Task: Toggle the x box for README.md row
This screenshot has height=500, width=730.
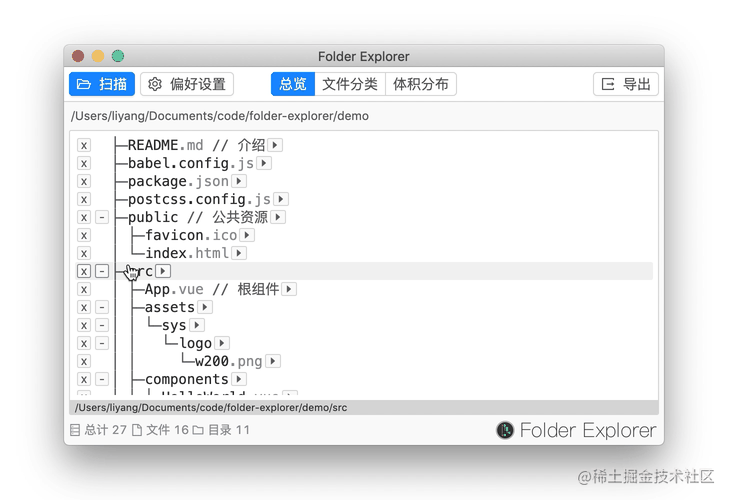Action: pos(84,145)
